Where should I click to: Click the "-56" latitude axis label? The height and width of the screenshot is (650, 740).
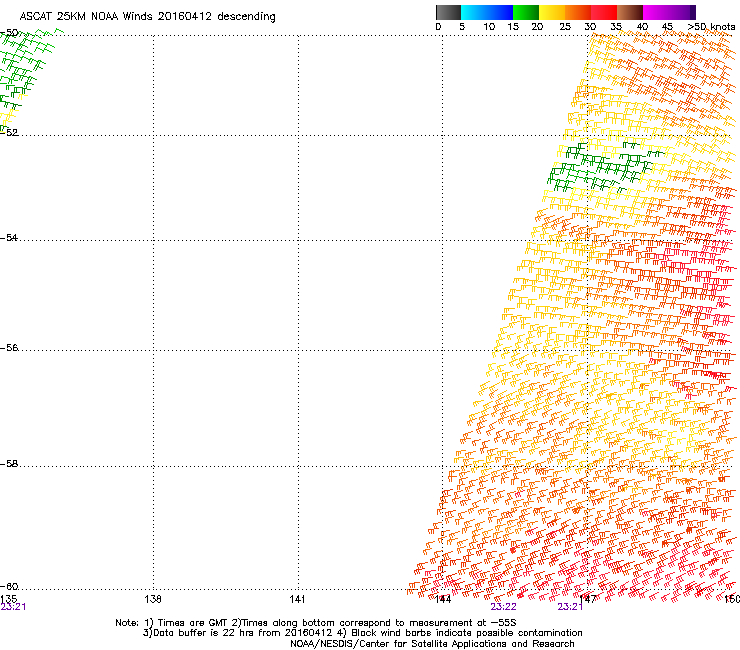(x=9, y=347)
